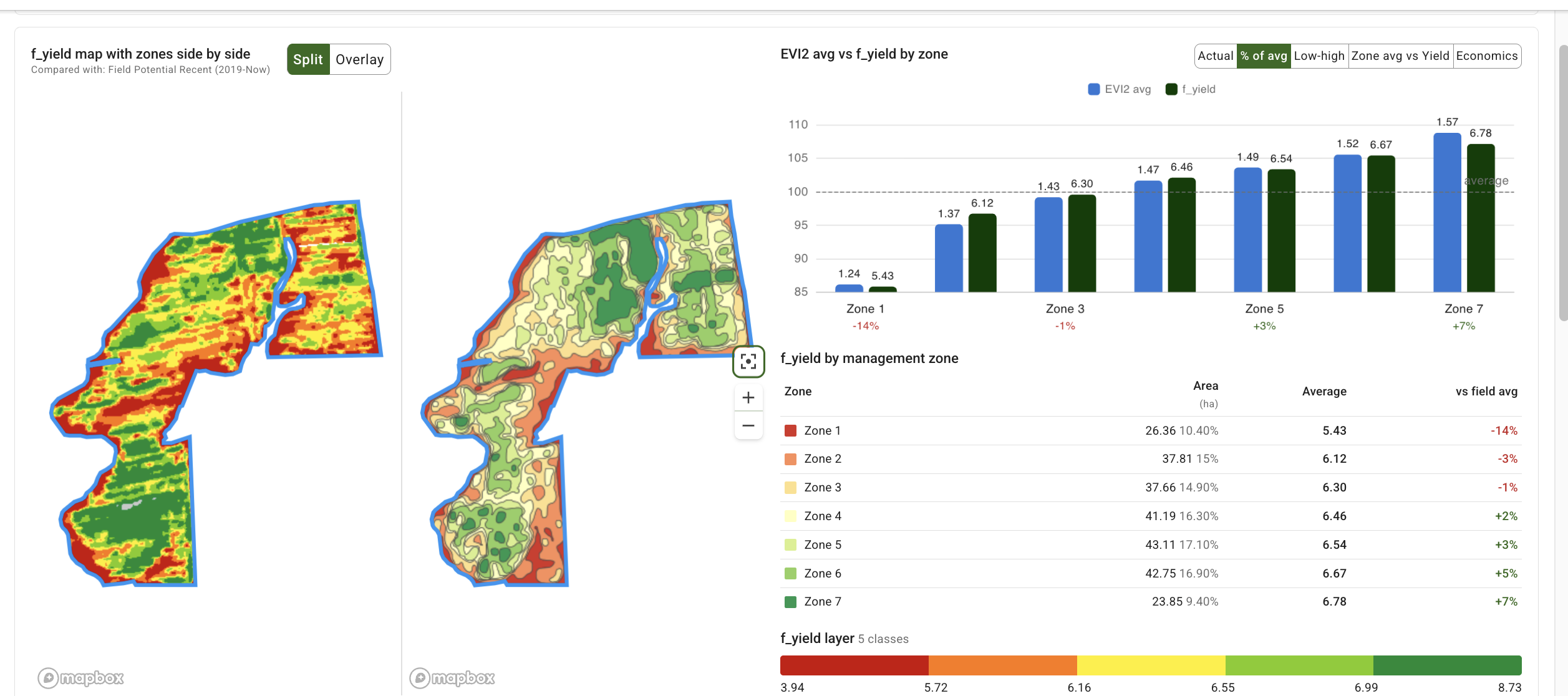Click Zone 7 f_yield dark green bar
This screenshot has height=696, width=1568.
coord(1481,218)
